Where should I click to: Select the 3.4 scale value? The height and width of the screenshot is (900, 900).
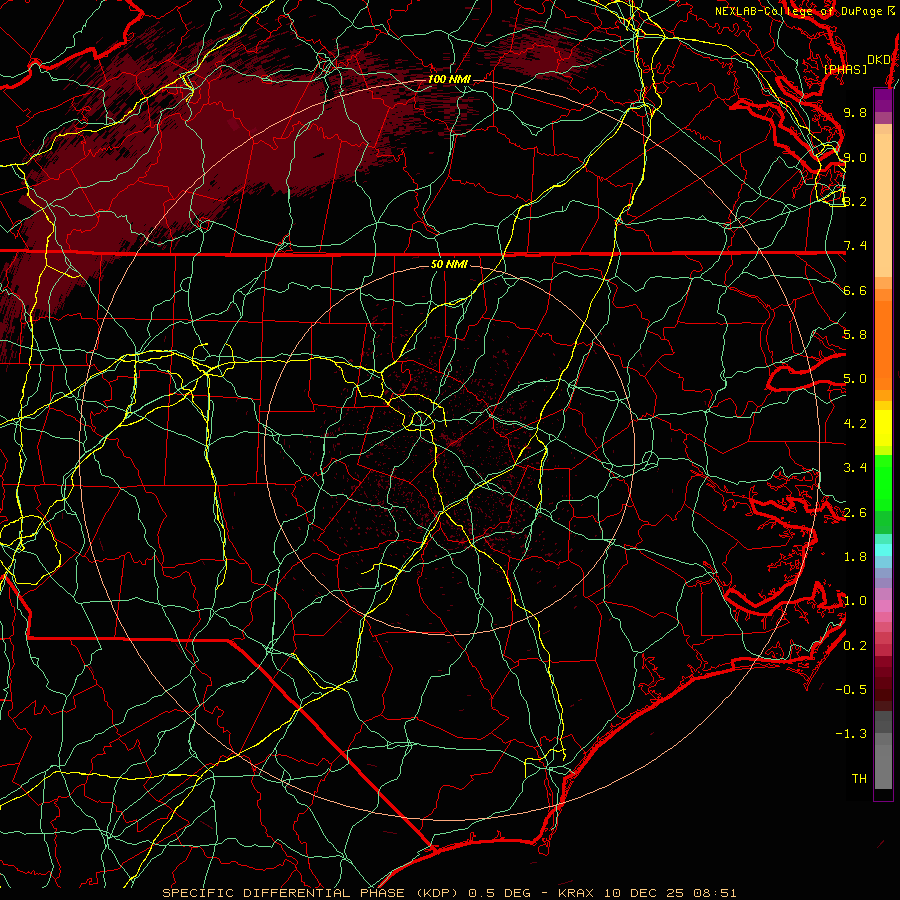tap(855, 468)
